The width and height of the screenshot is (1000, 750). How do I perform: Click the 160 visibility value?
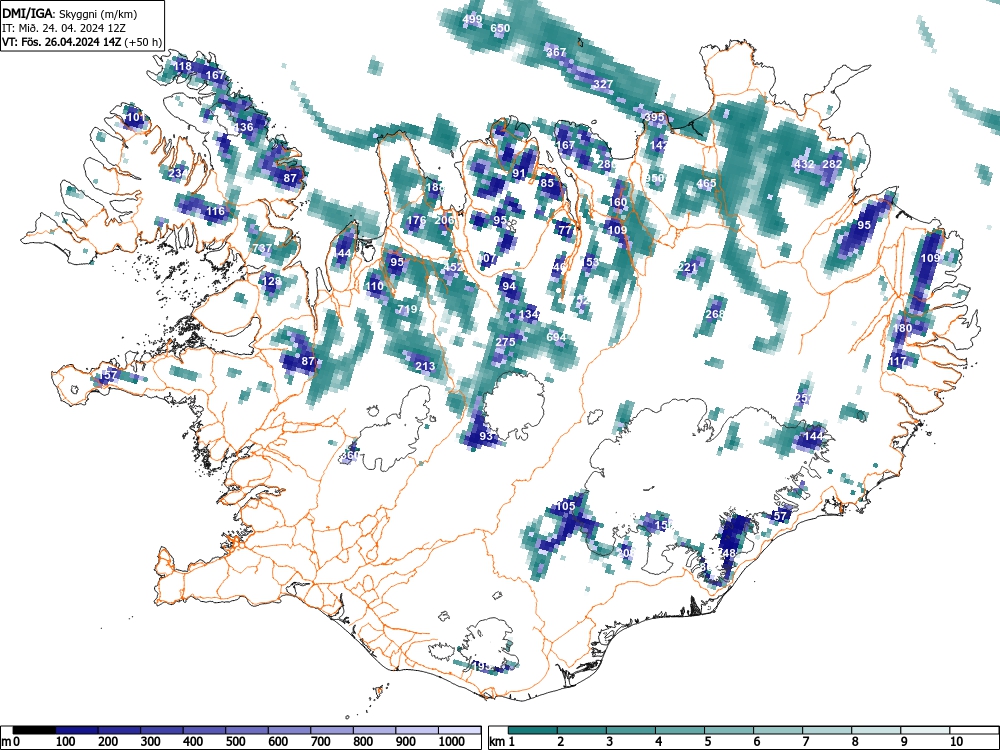coord(617,202)
